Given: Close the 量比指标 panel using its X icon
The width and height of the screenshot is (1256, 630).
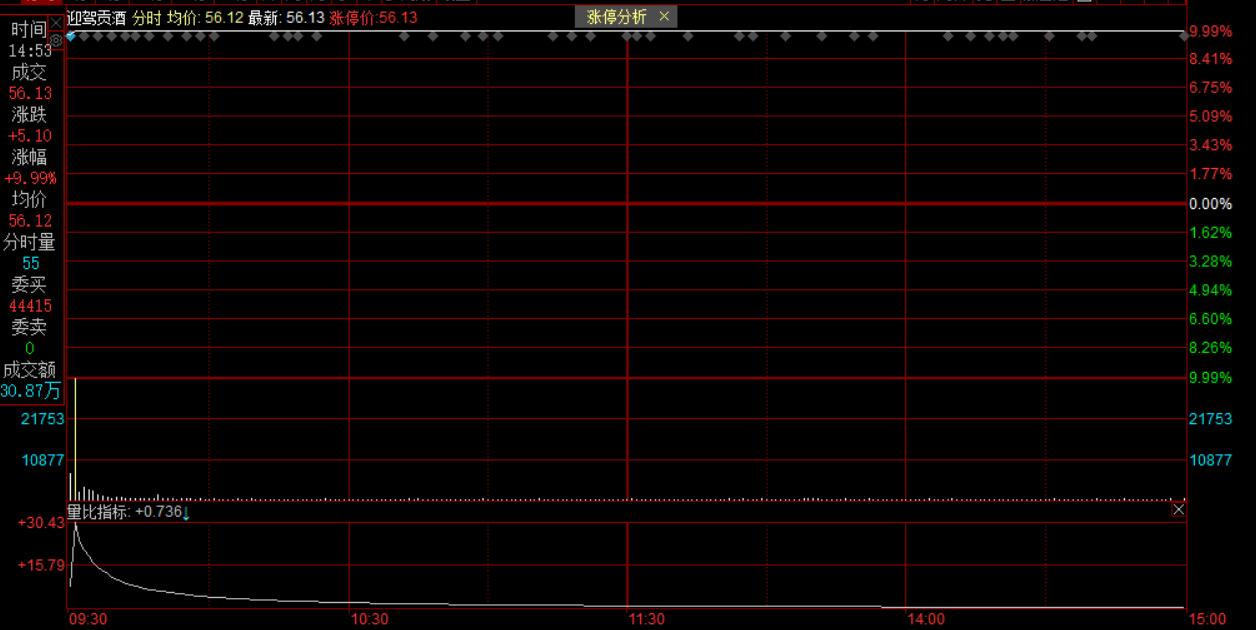Looking at the screenshot, I should 1178,510.
